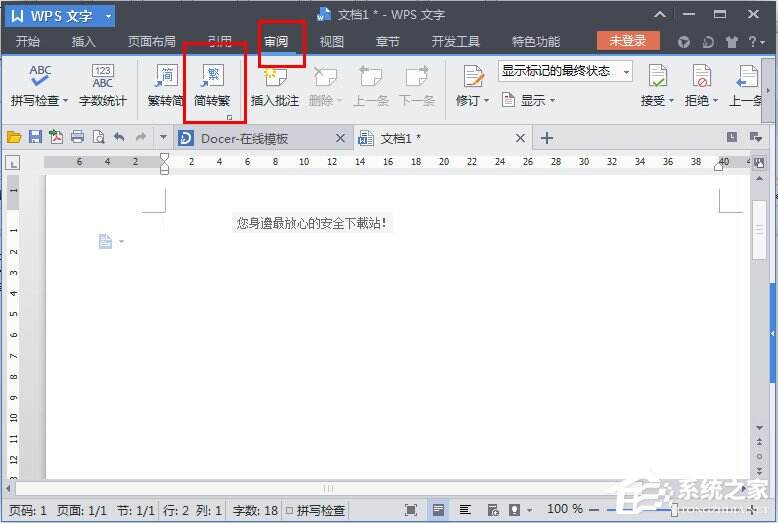Undo the last action
The height and width of the screenshot is (523, 778).
coord(119,137)
